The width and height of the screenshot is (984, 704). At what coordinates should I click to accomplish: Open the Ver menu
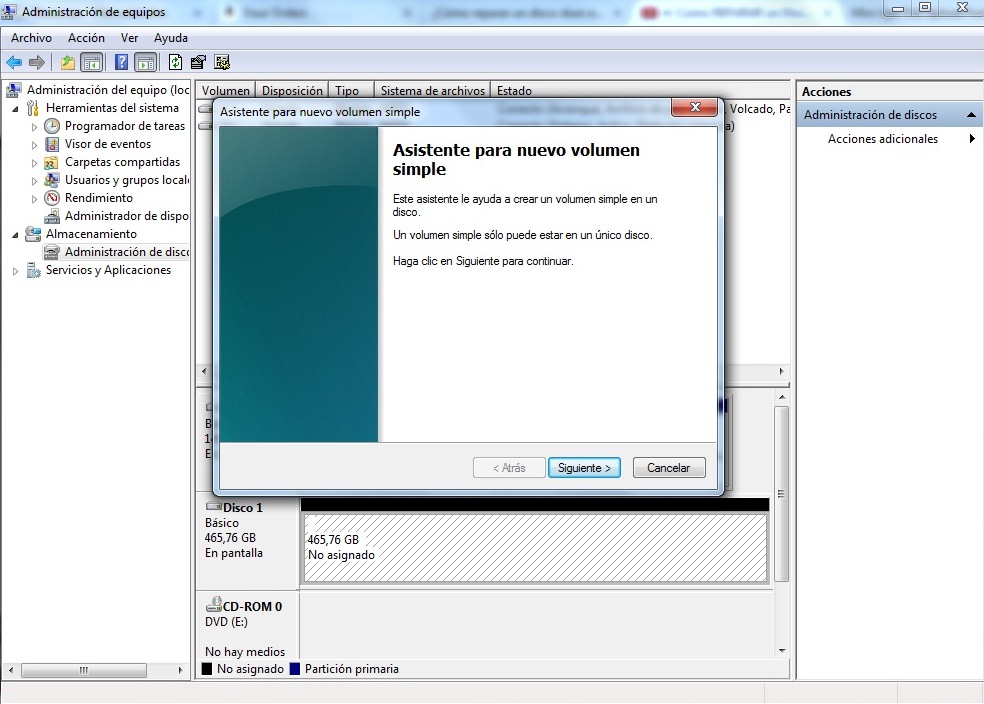click(x=129, y=38)
